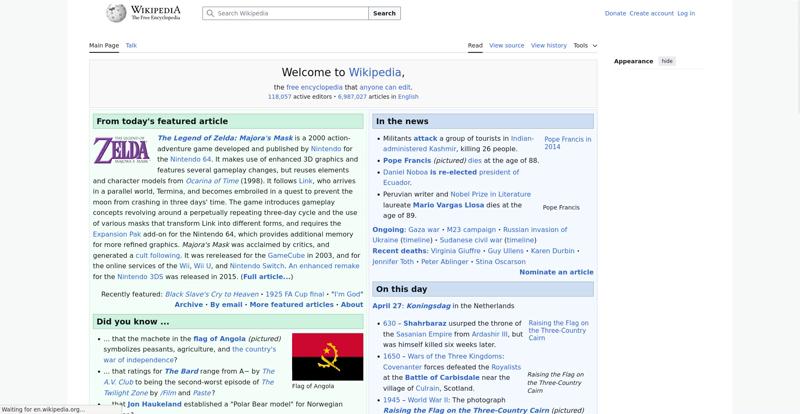Click the By email link

click(x=226, y=304)
